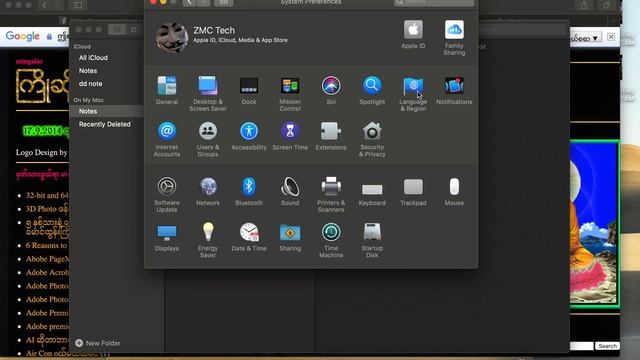
Task: Open the General preferences pane
Action: pyautogui.click(x=167, y=90)
